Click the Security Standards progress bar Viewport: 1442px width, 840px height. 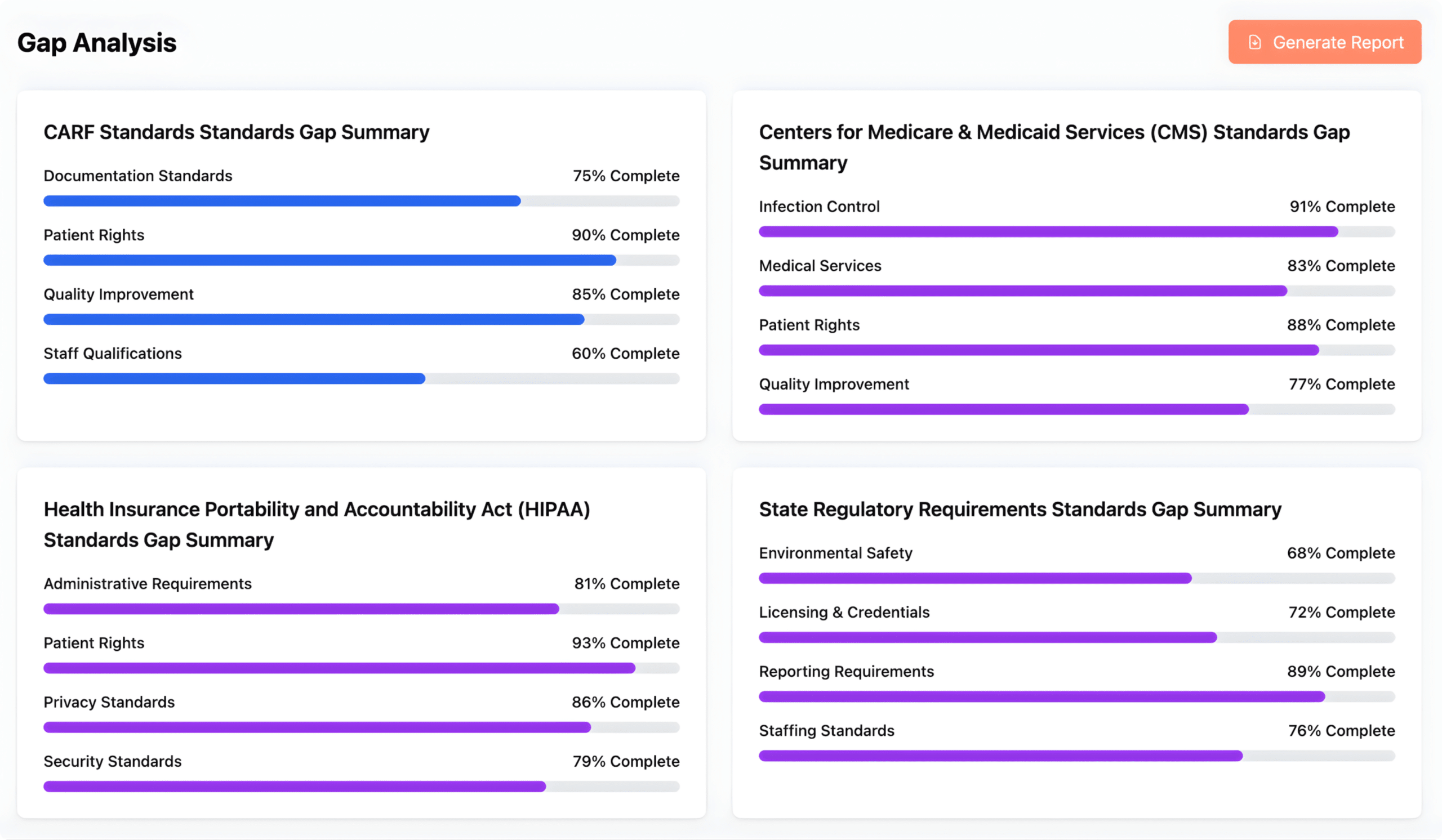(362, 787)
